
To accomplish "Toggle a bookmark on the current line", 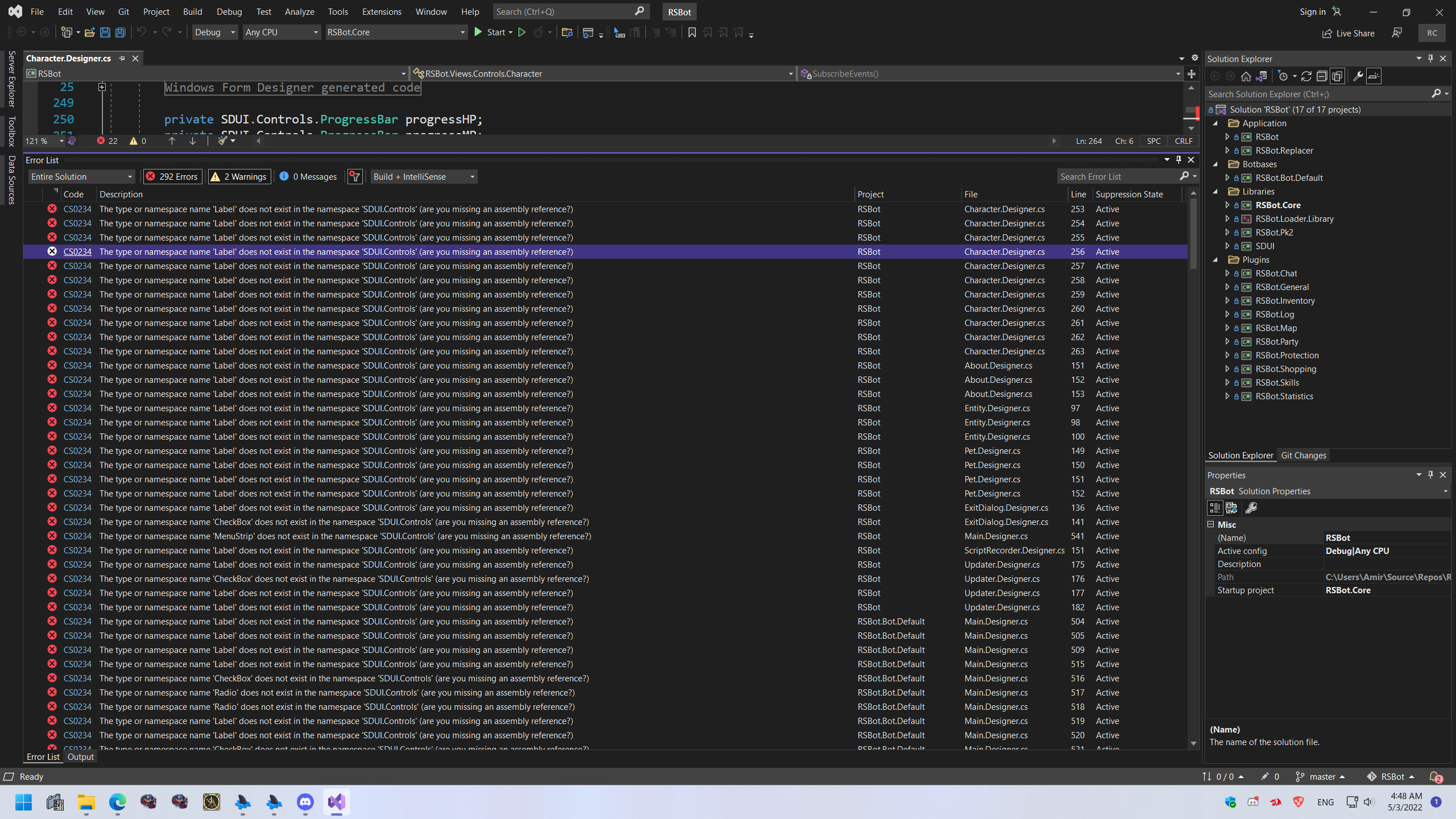I will 691,32.
